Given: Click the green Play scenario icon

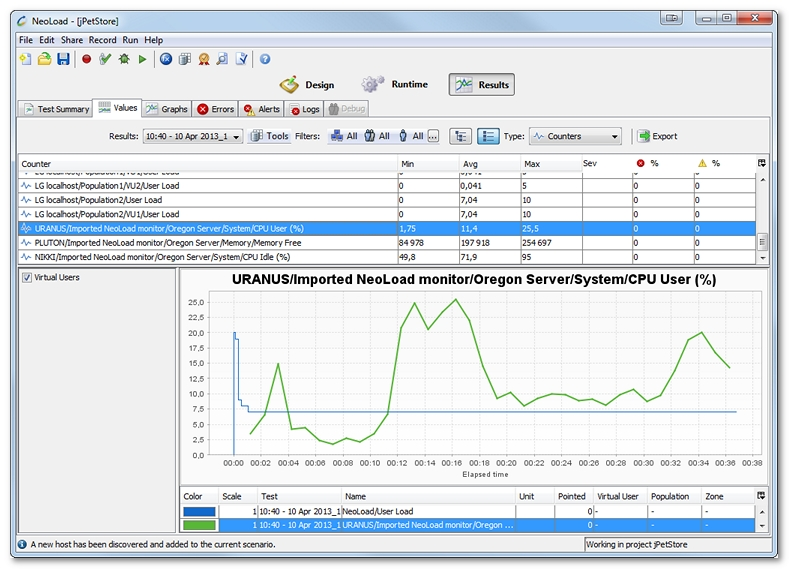Looking at the screenshot, I should [x=143, y=60].
